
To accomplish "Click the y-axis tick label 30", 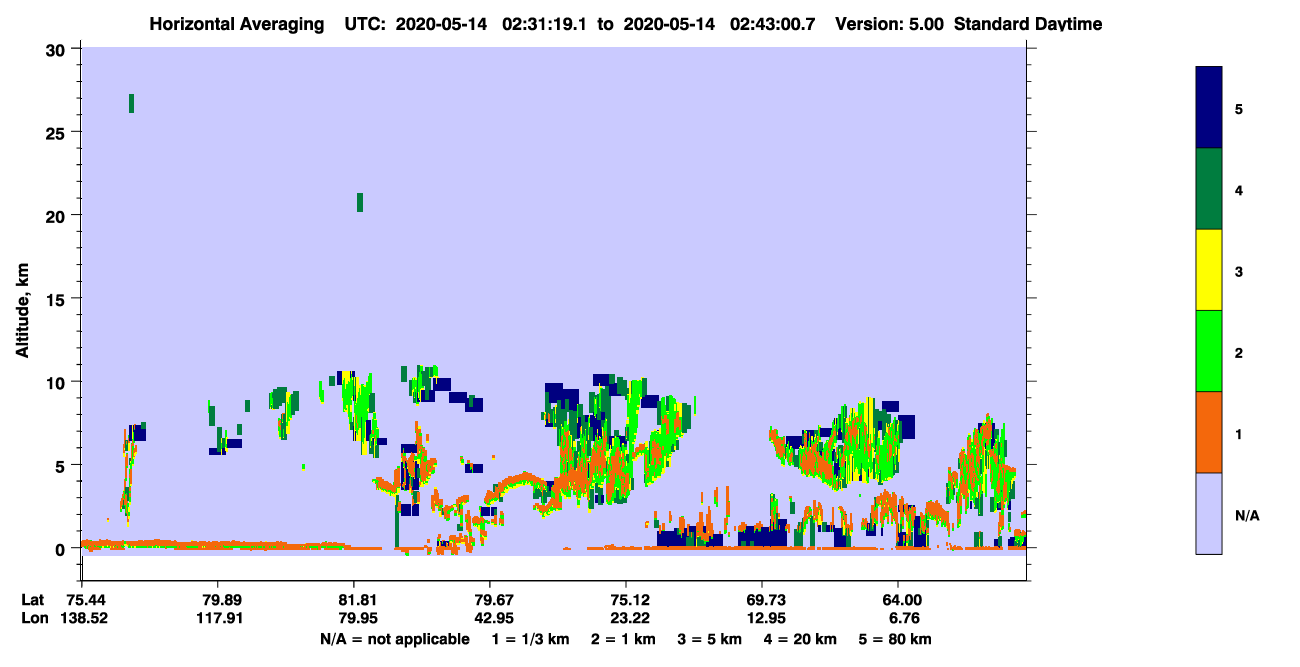I will (x=58, y=49).
